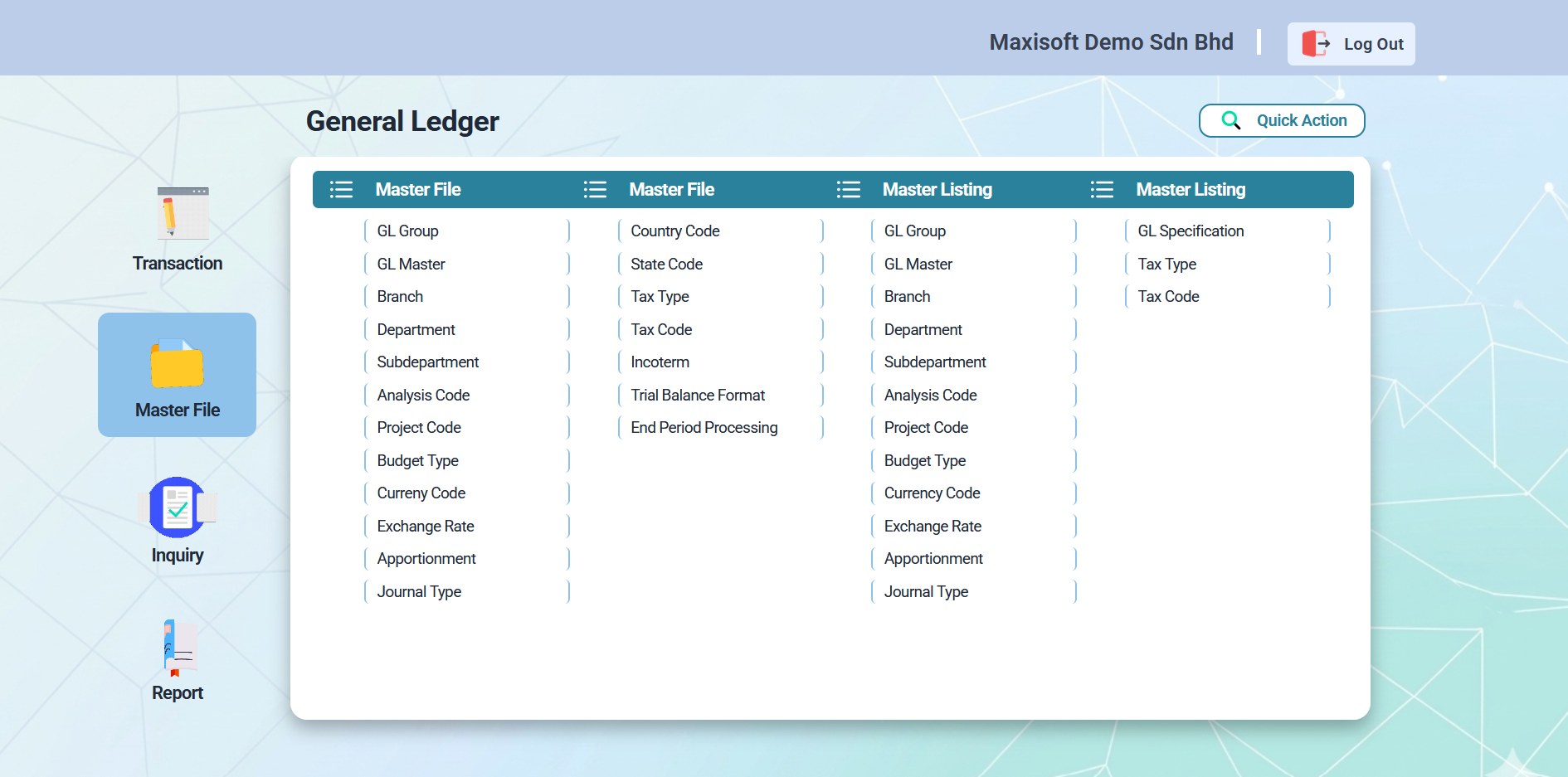Open Department under Master File

[x=467, y=329]
